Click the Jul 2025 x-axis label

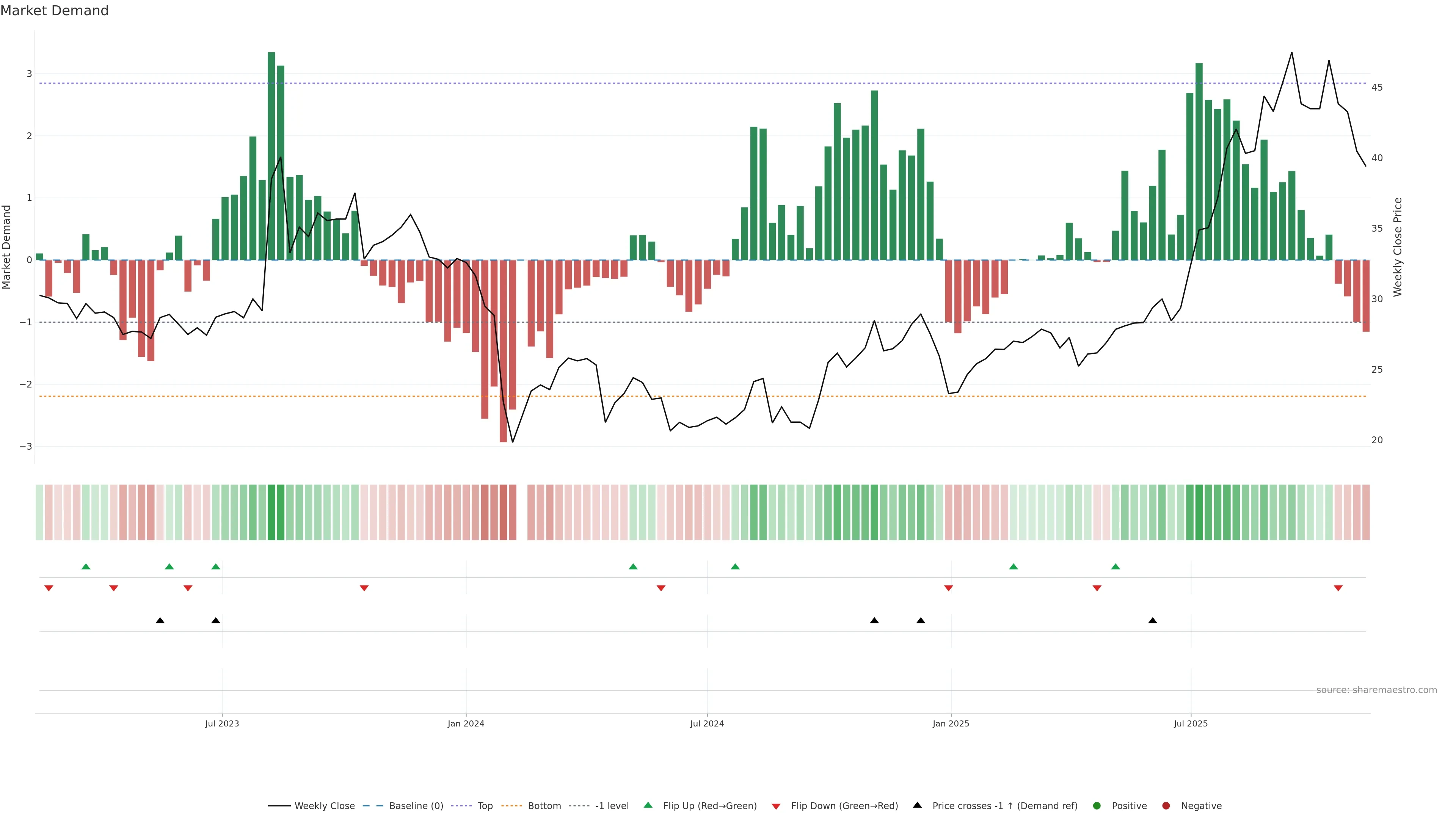pos(1190,723)
